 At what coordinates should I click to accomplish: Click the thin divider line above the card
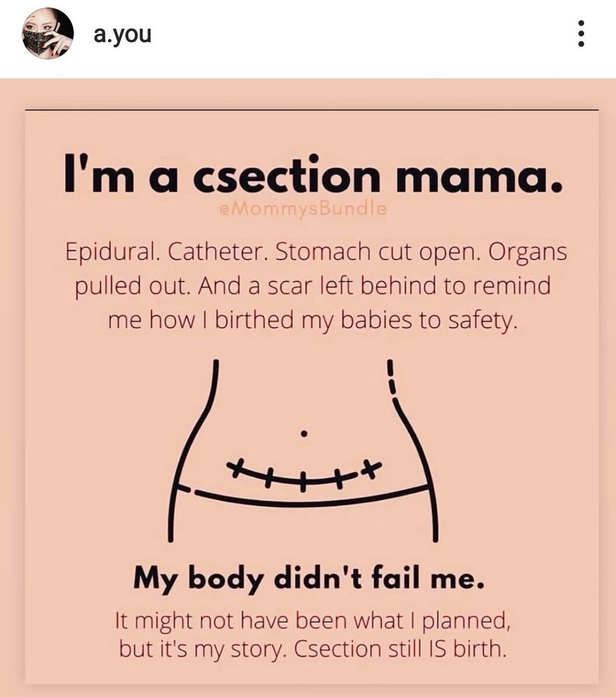308,109
